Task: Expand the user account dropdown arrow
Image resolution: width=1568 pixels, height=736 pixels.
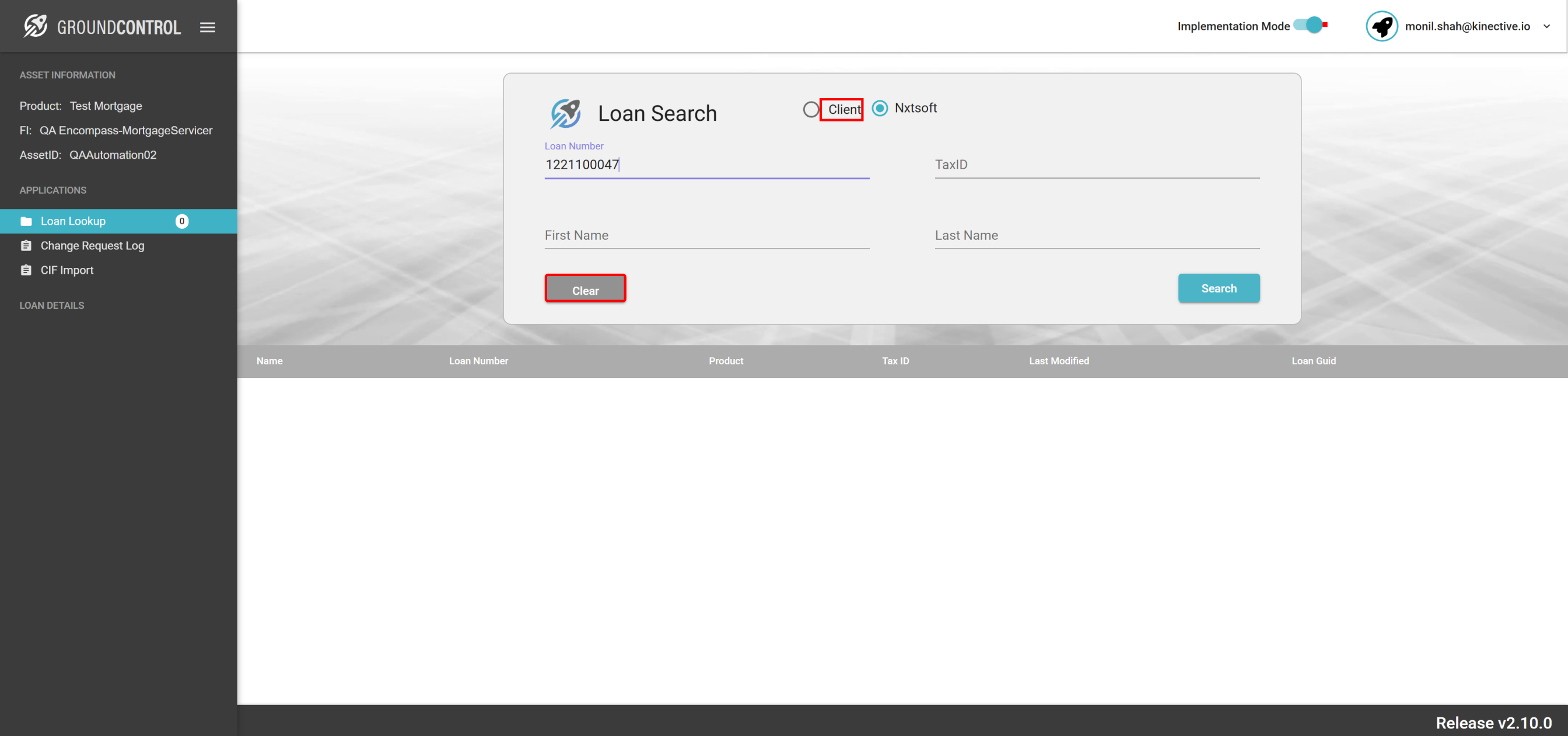Action: pos(1546,26)
